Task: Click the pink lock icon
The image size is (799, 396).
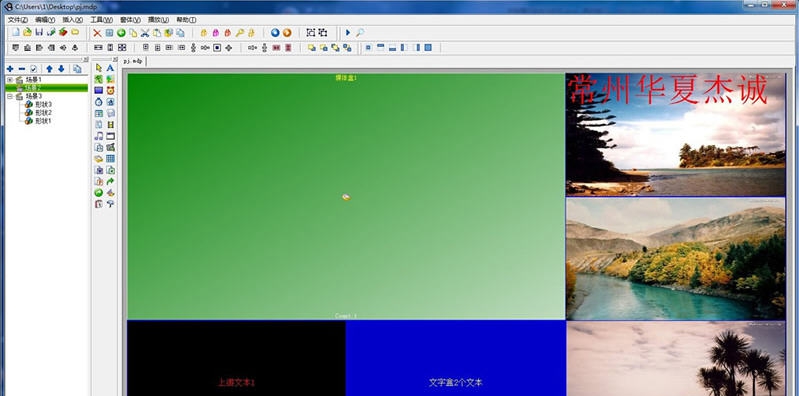Action: pos(216,33)
